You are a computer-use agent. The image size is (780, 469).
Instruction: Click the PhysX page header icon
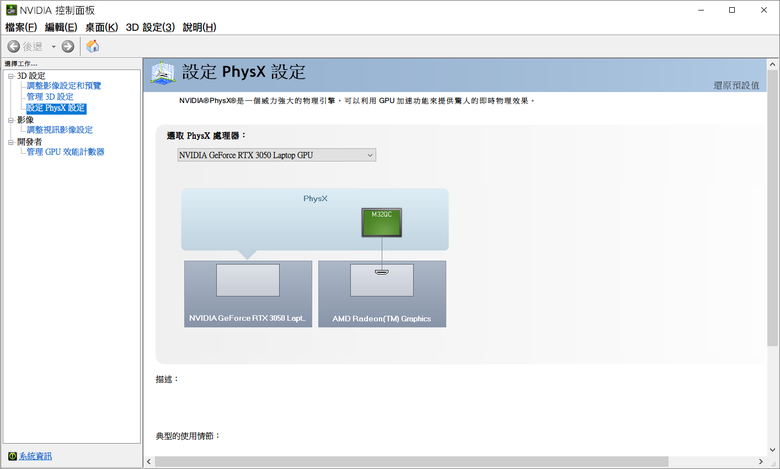pyautogui.click(x=163, y=73)
